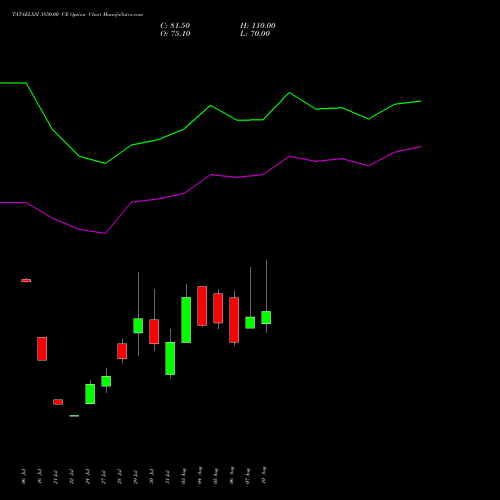Image resolution: width=500 pixels, height=500 pixels.
Task: Select the green upper line on the chart
Action: (x=210, y=106)
